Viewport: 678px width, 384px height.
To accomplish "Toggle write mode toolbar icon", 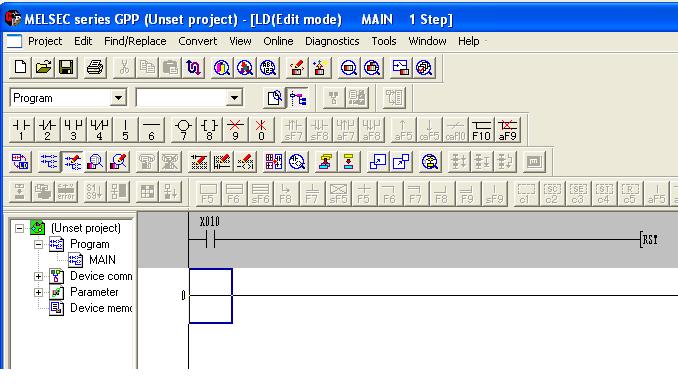I will click(x=72, y=162).
